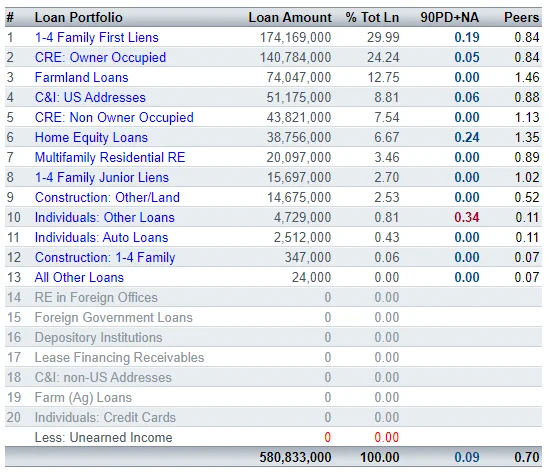This screenshot has height=473, width=549.
Task: Click the Peers column header
Action: 522,17
